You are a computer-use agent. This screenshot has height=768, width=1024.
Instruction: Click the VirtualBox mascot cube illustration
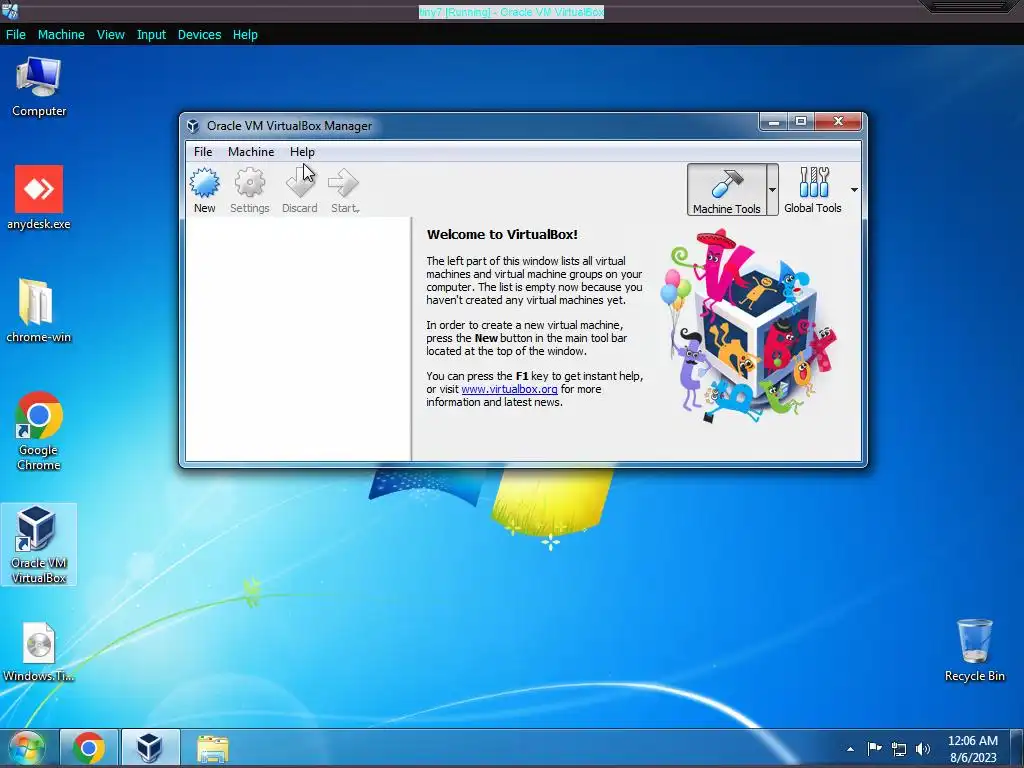pyautogui.click(x=748, y=325)
